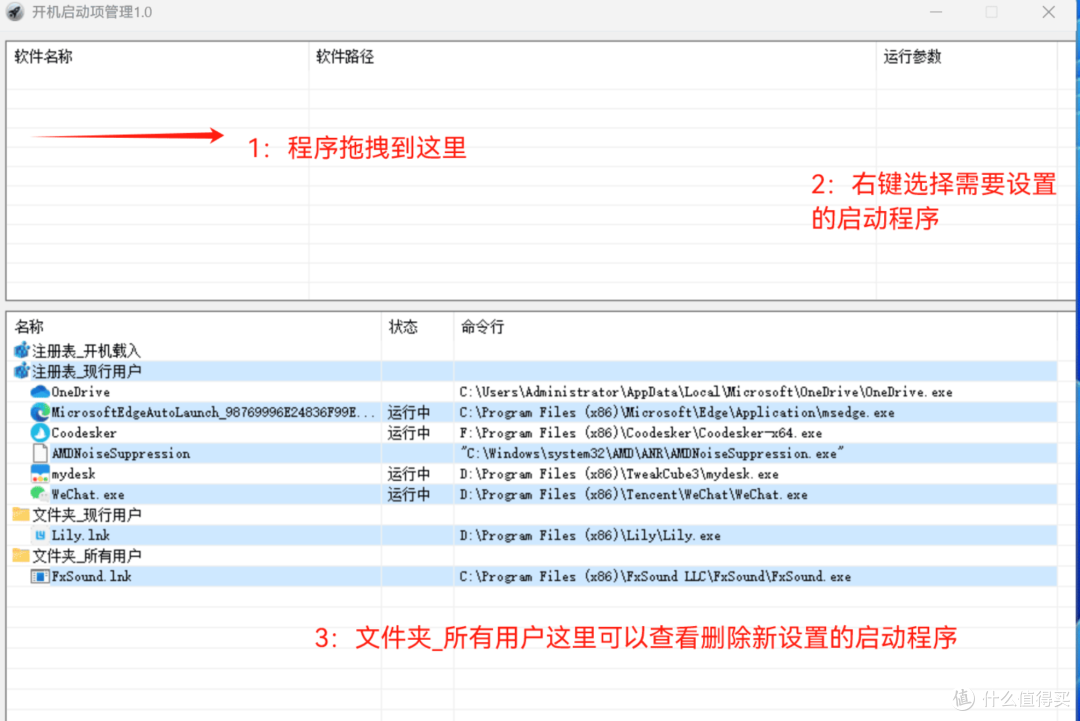Click the AMDNoiseSuppression.exe command line path
Screen dimensions: 1080x721
652,454
